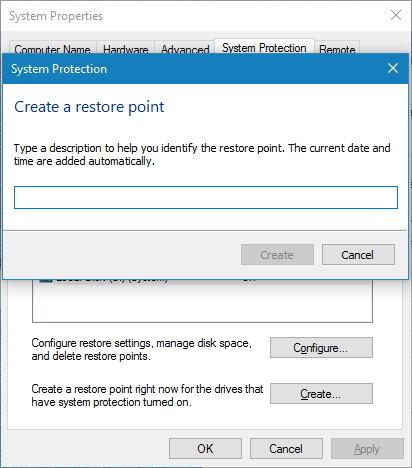The image size is (412, 468).
Task: Confirm System Properties with OK
Action: point(205,449)
